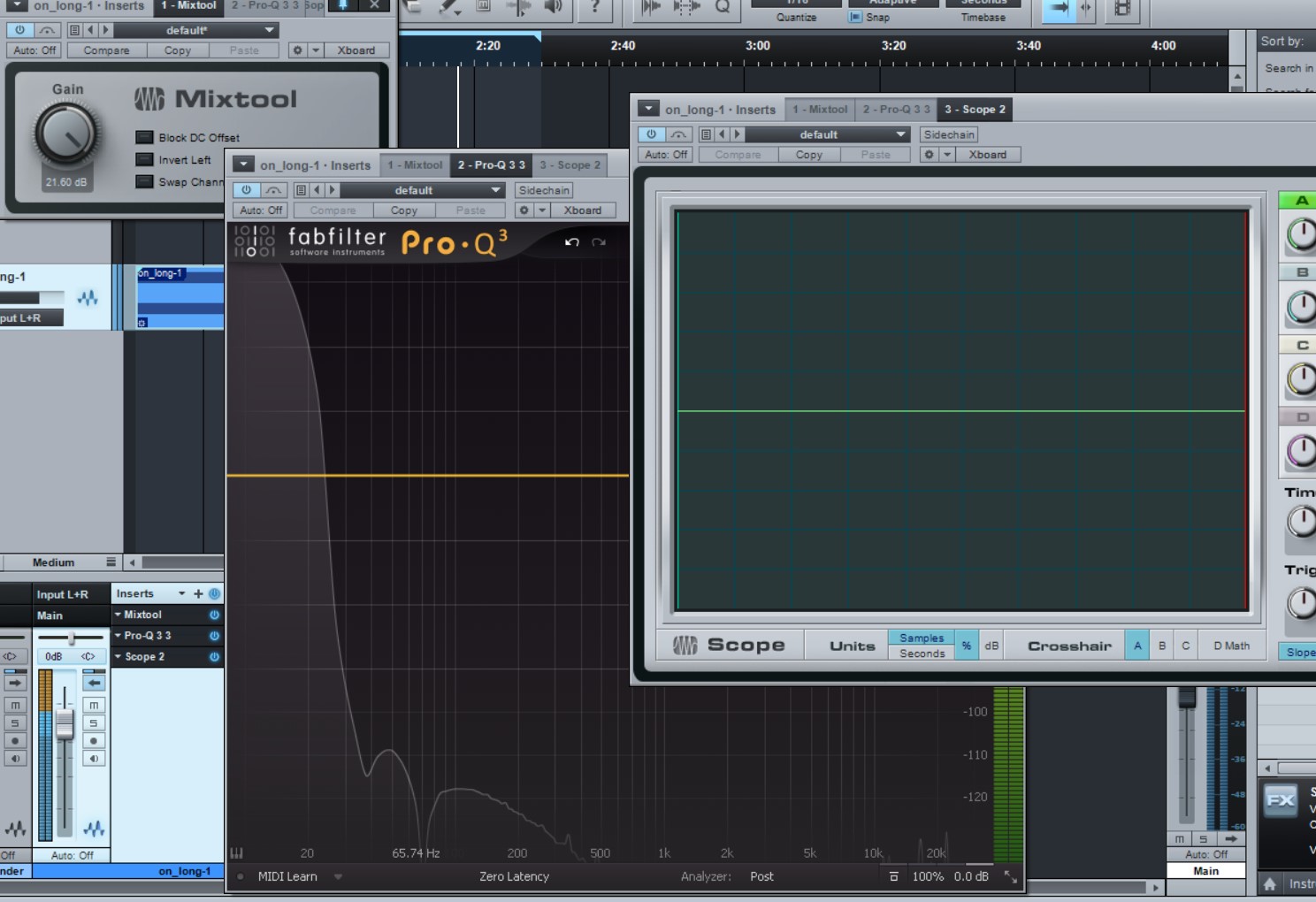The width and height of the screenshot is (1316, 902).
Task: Add an insert with the plus icon
Action: point(198,593)
